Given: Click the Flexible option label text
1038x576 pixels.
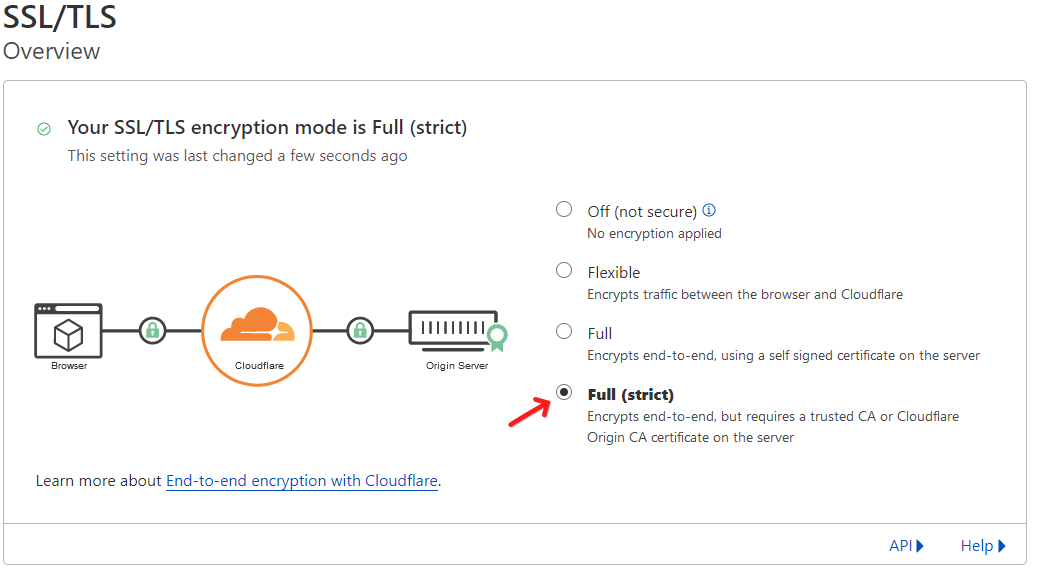Looking at the screenshot, I should 614,272.
